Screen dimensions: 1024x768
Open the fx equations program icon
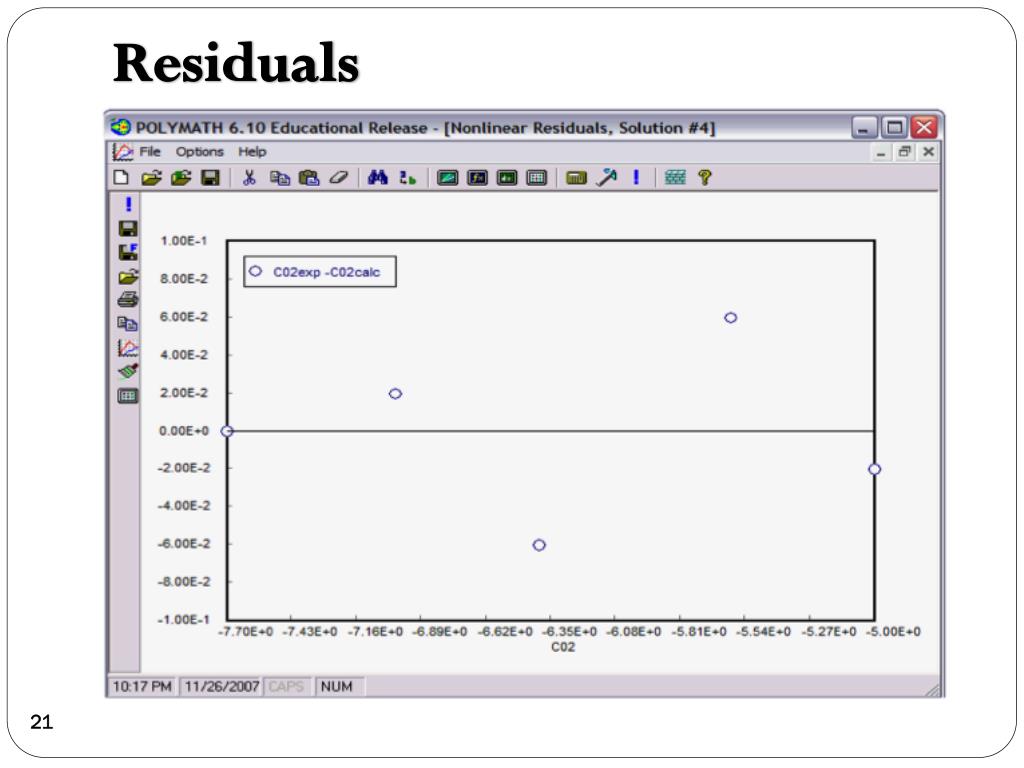[x=477, y=178]
